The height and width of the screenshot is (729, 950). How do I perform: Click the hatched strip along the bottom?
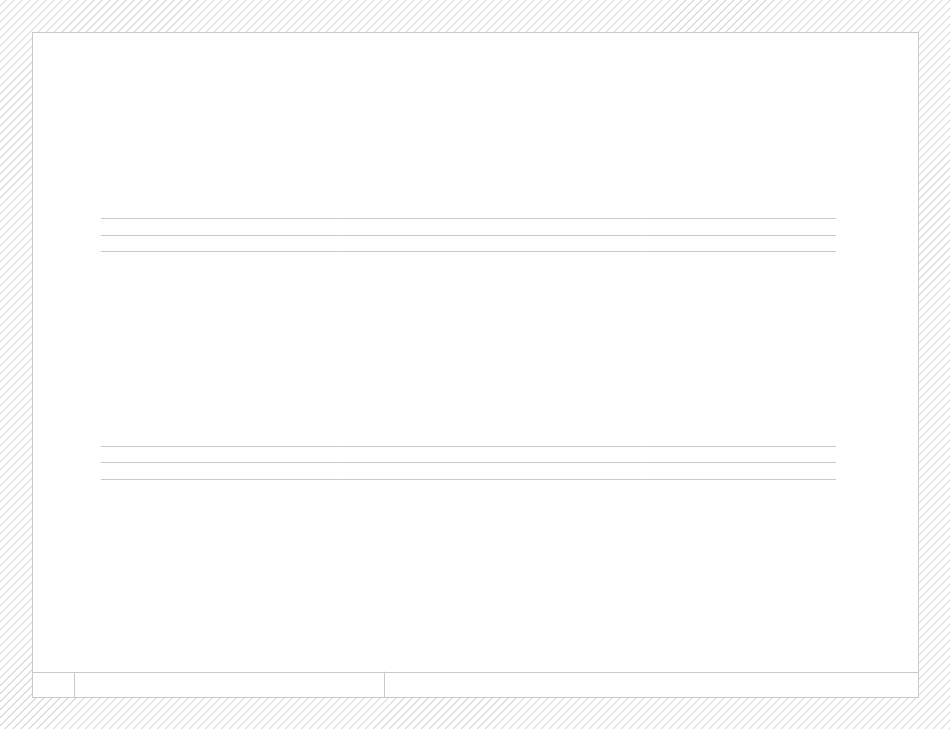[x=475, y=713]
